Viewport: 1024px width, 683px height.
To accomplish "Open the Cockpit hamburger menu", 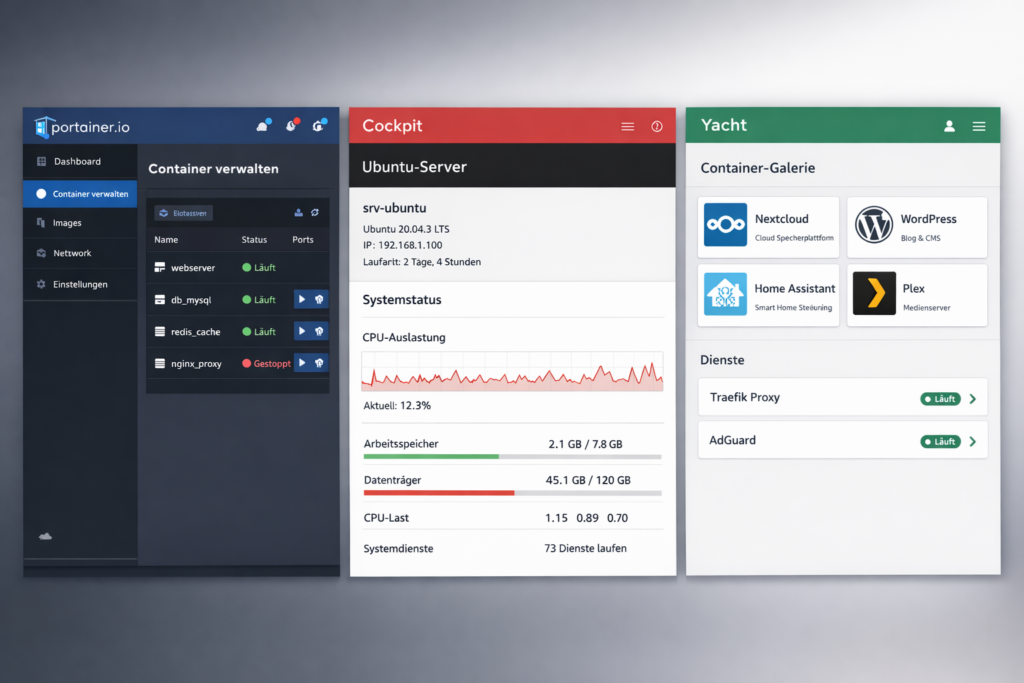I will pos(628,127).
